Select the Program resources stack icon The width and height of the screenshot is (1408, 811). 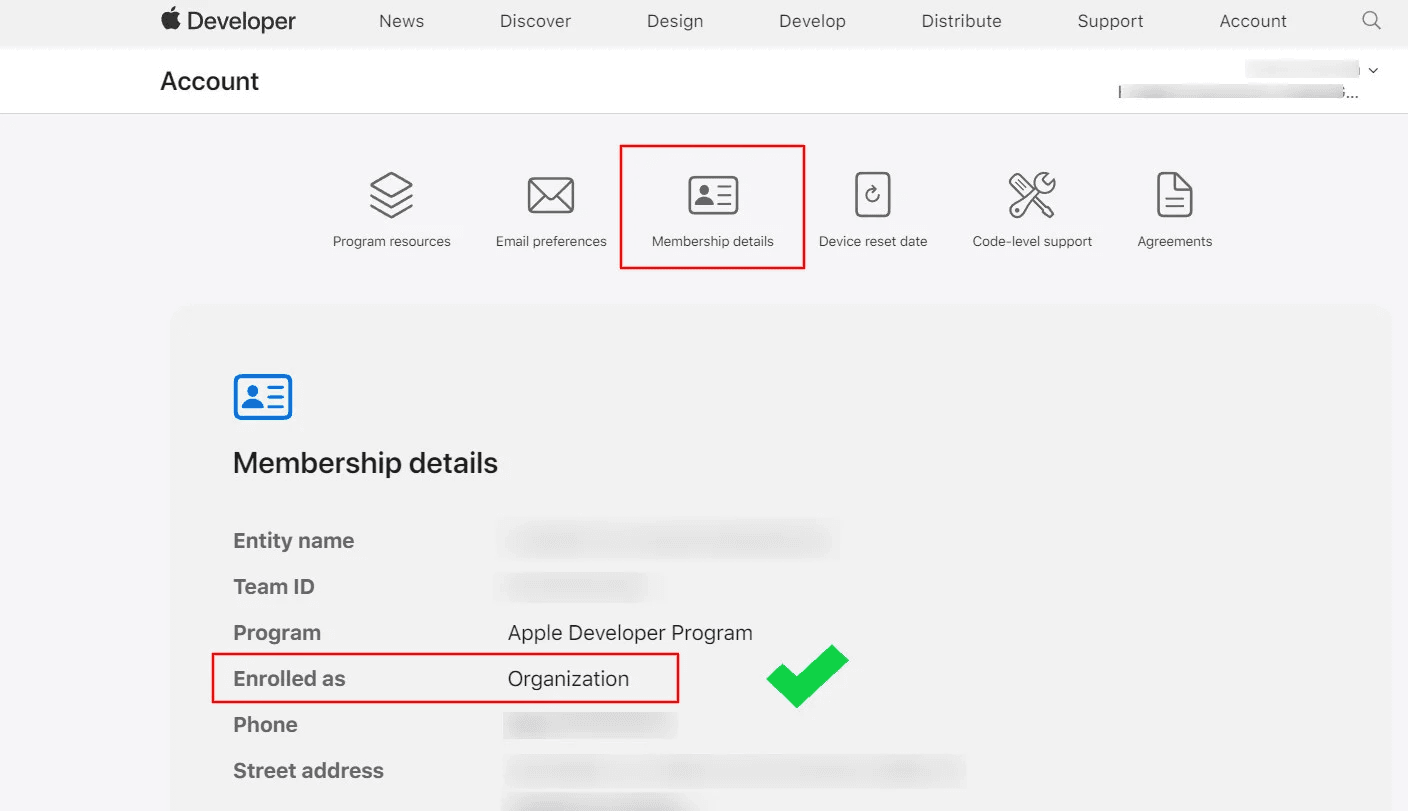click(x=391, y=195)
